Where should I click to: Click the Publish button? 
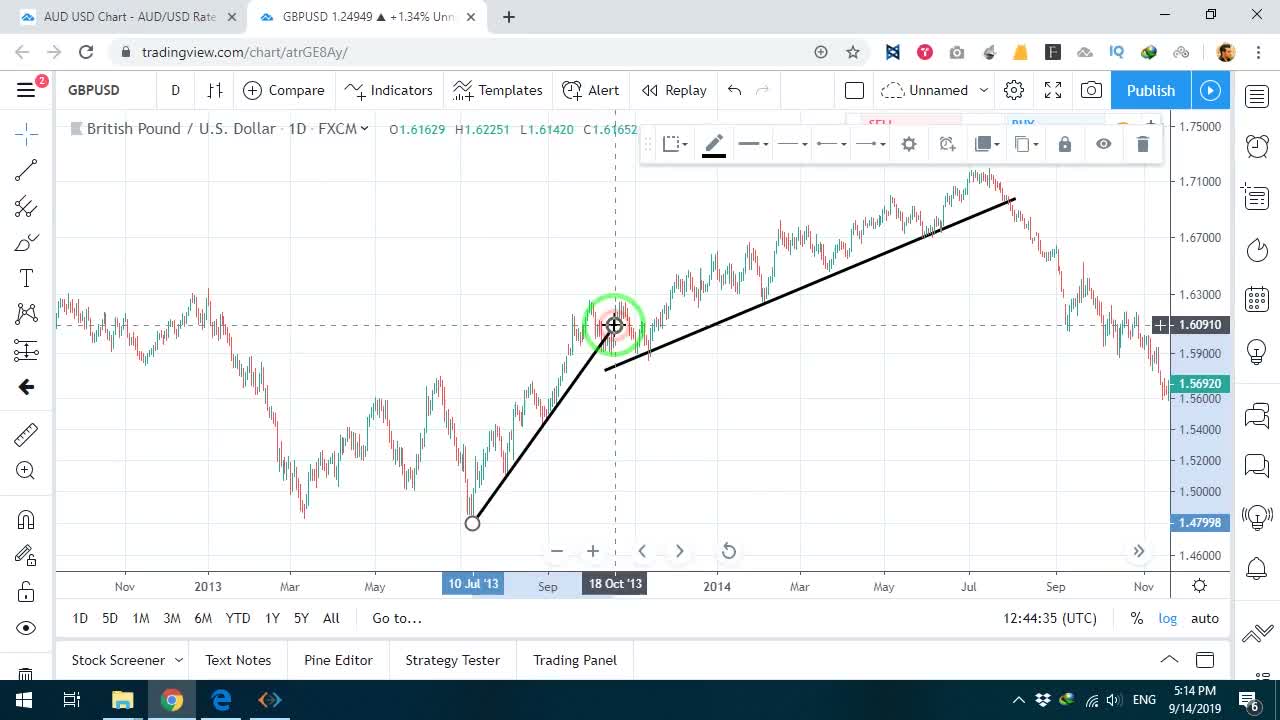pos(1151,90)
